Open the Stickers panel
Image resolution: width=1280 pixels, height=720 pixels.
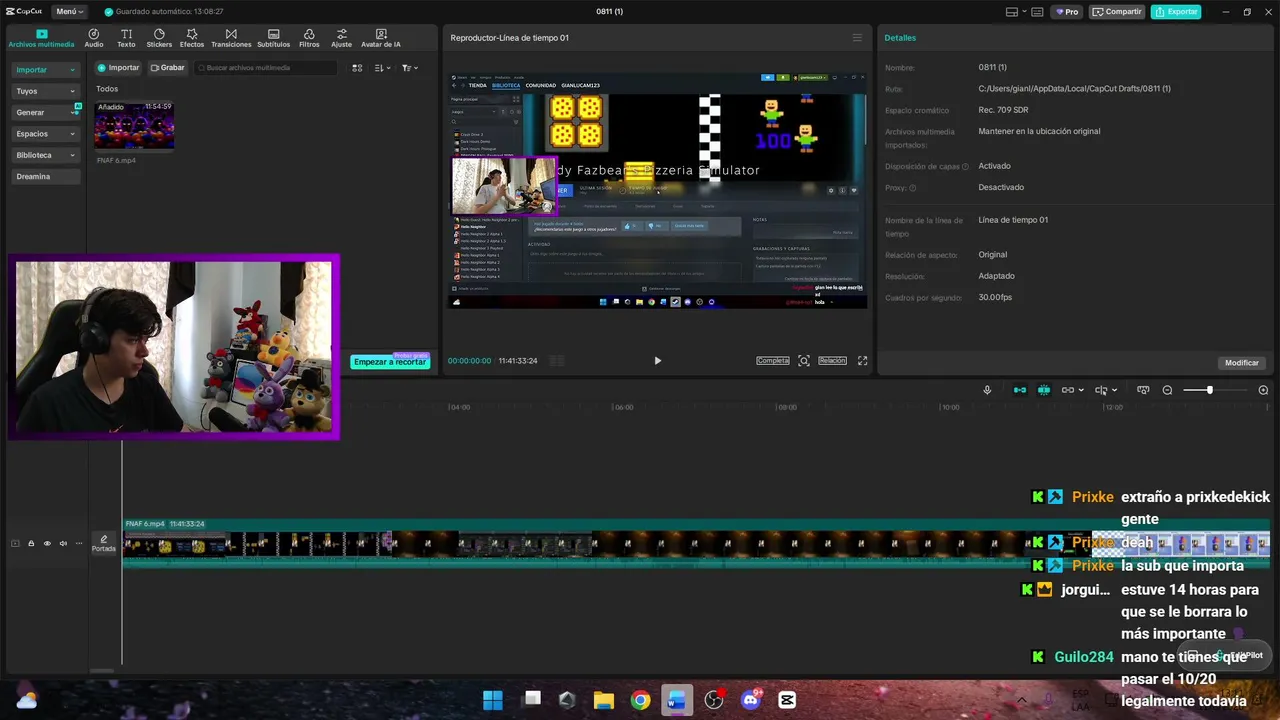(159, 38)
